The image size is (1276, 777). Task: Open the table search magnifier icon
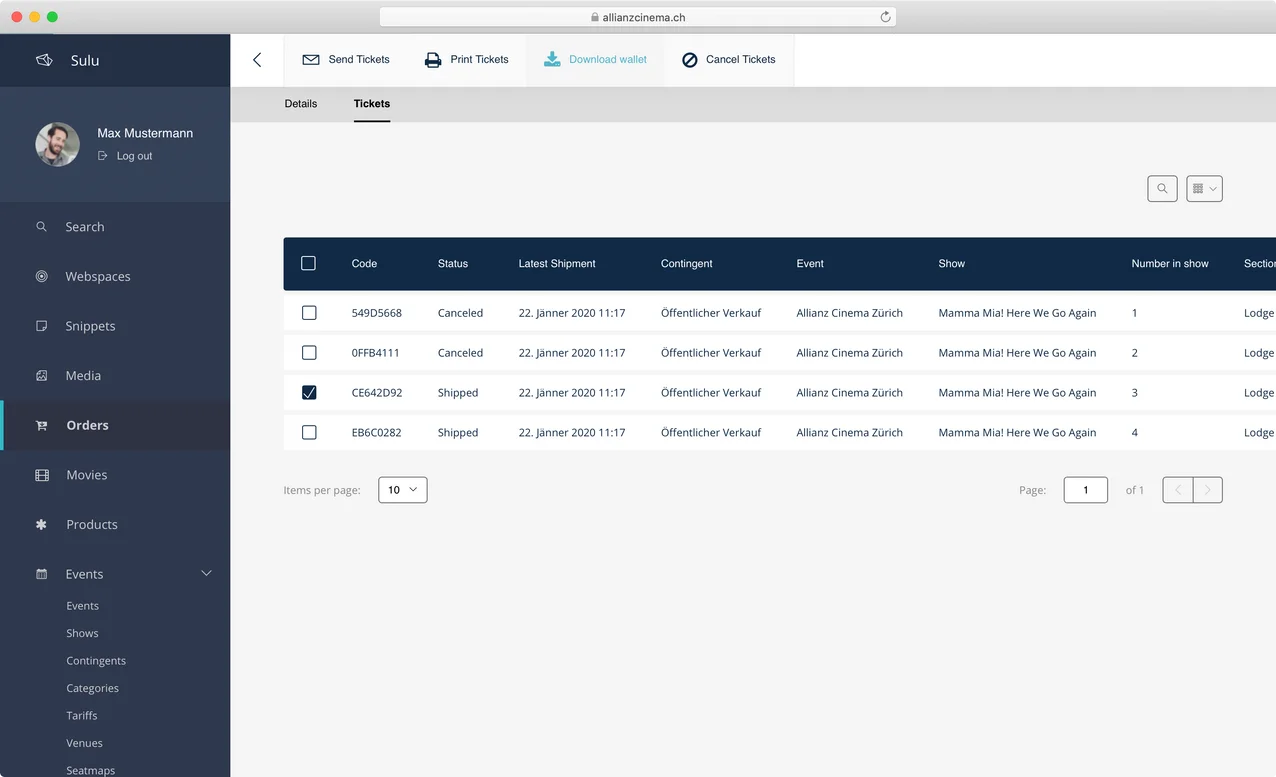[1162, 189]
